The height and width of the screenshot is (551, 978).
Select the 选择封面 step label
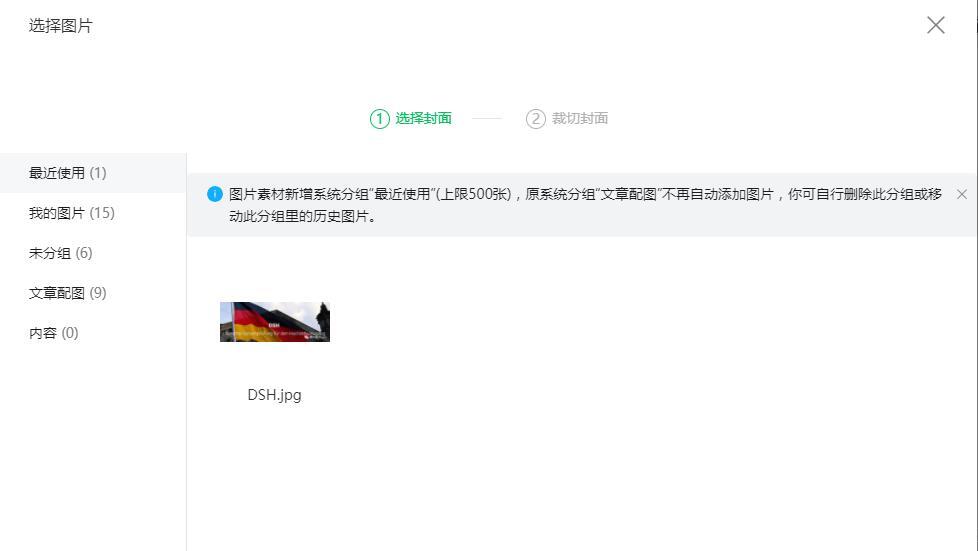[x=424, y=118]
